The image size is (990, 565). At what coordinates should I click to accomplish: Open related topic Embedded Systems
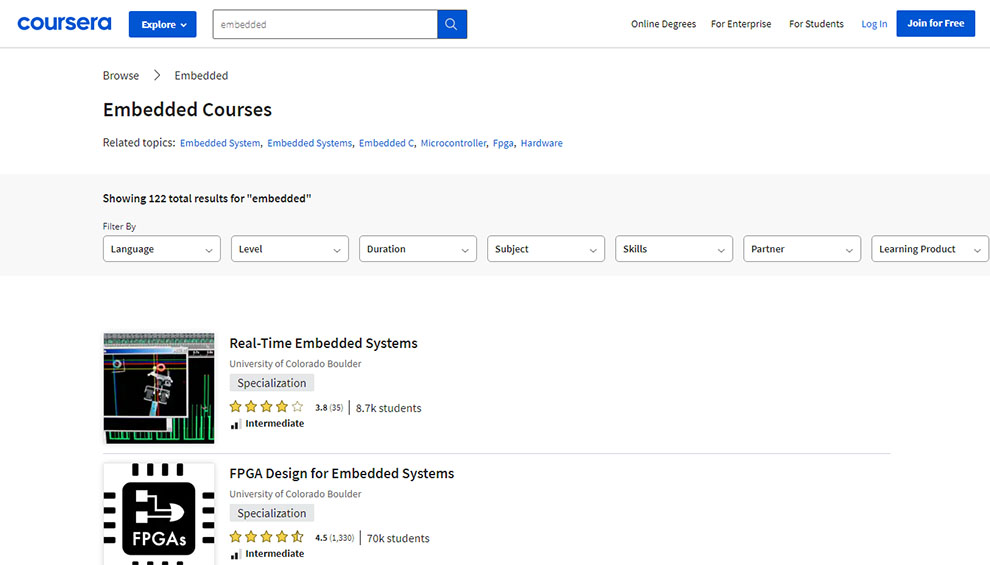[x=309, y=143]
